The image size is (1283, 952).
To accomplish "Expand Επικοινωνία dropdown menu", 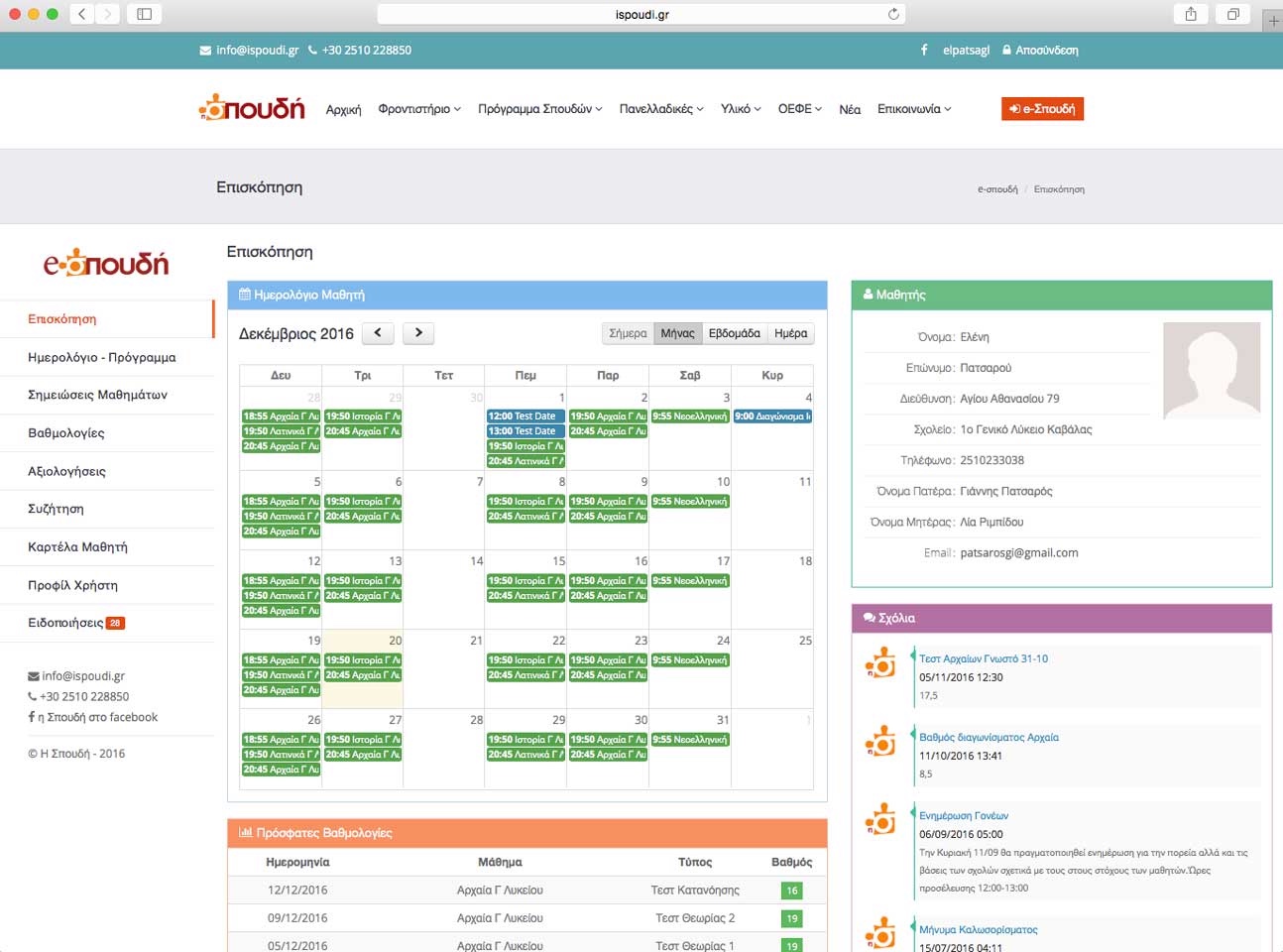I will pyautogui.click(x=914, y=109).
